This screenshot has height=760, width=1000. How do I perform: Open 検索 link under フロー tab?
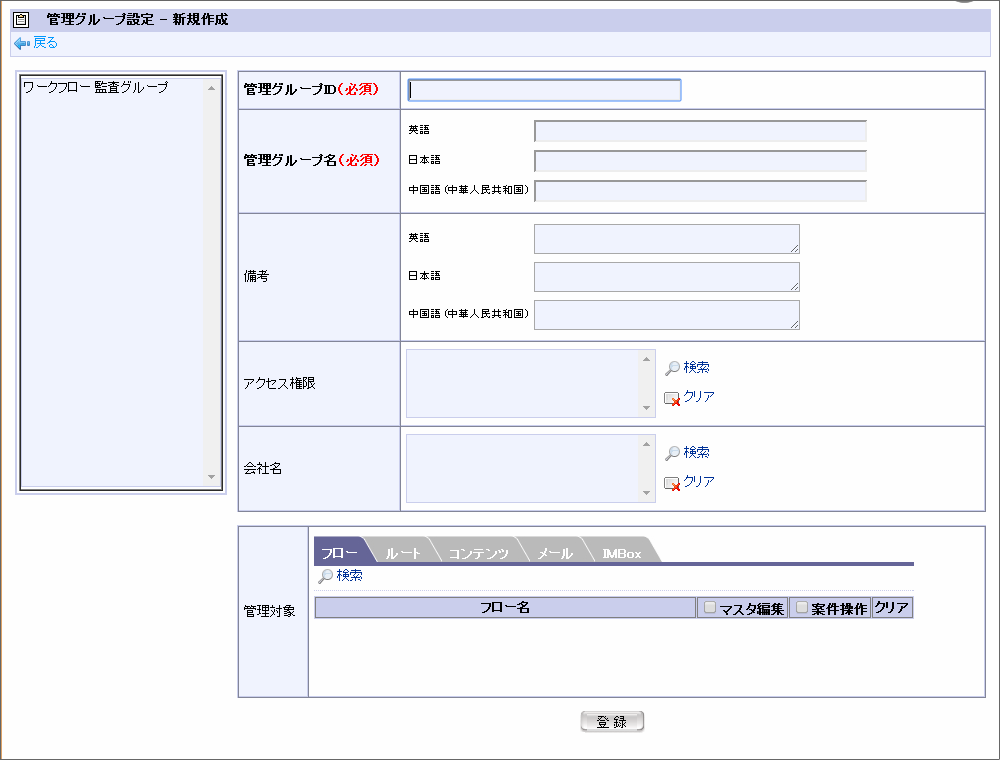[x=349, y=575]
